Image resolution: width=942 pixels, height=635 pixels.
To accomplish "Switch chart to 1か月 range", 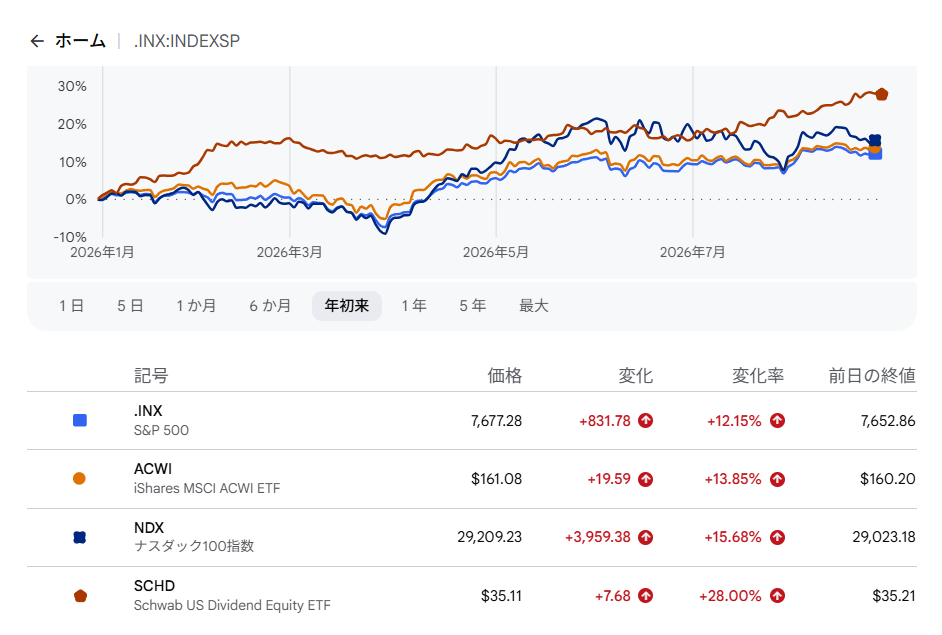I will [x=196, y=306].
